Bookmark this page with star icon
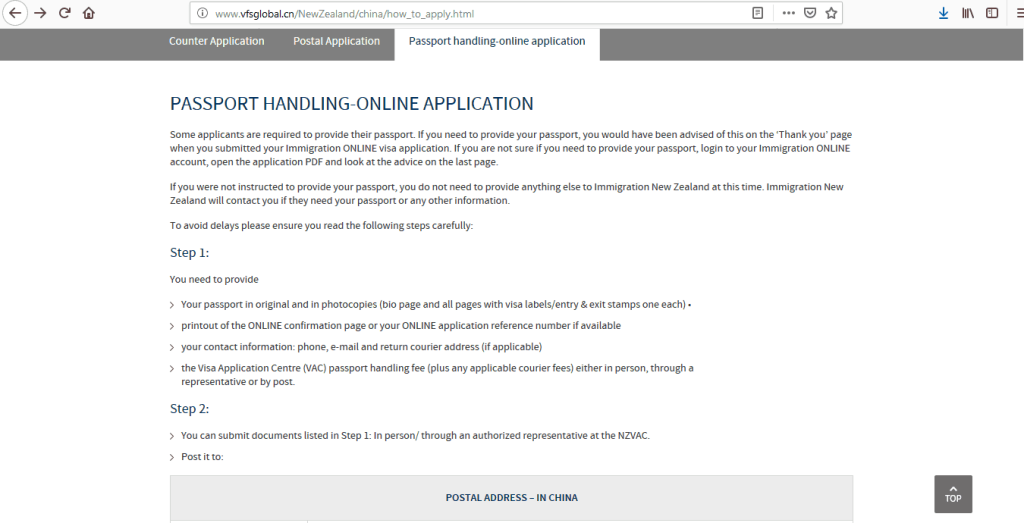1024x523 pixels. pyautogui.click(x=831, y=13)
